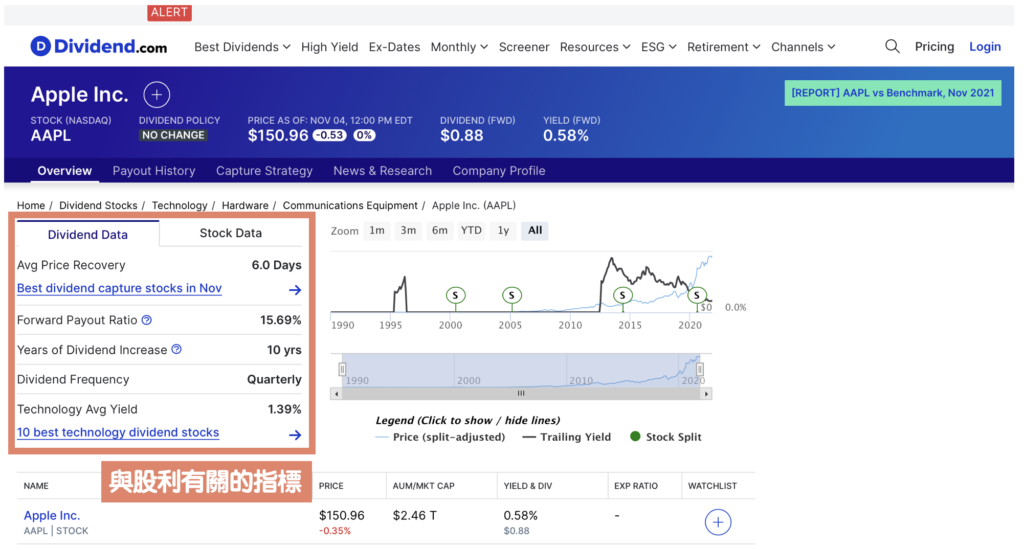1024x550 pixels.
Task: Toggle Stock Split markers in legend
Action: (665, 437)
